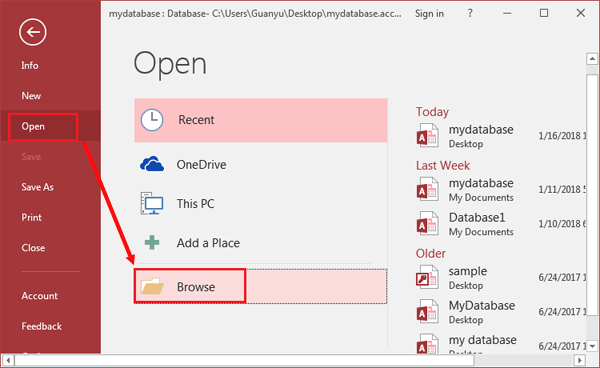Click the green plus Add a Place icon
Screen dimensions: 600x368
point(152,243)
